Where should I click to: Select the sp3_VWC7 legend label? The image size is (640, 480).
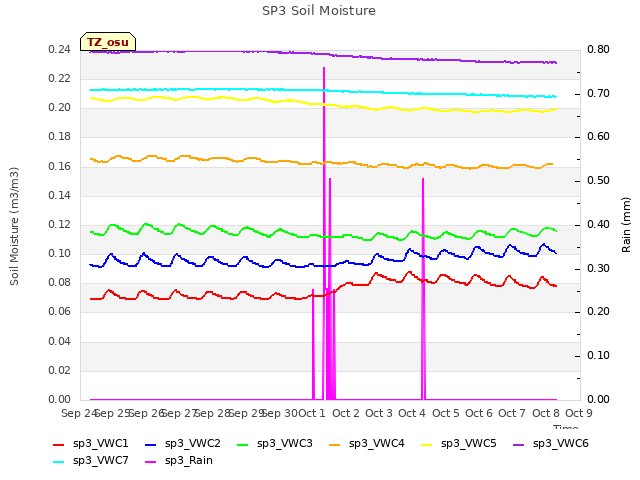point(100,461)
